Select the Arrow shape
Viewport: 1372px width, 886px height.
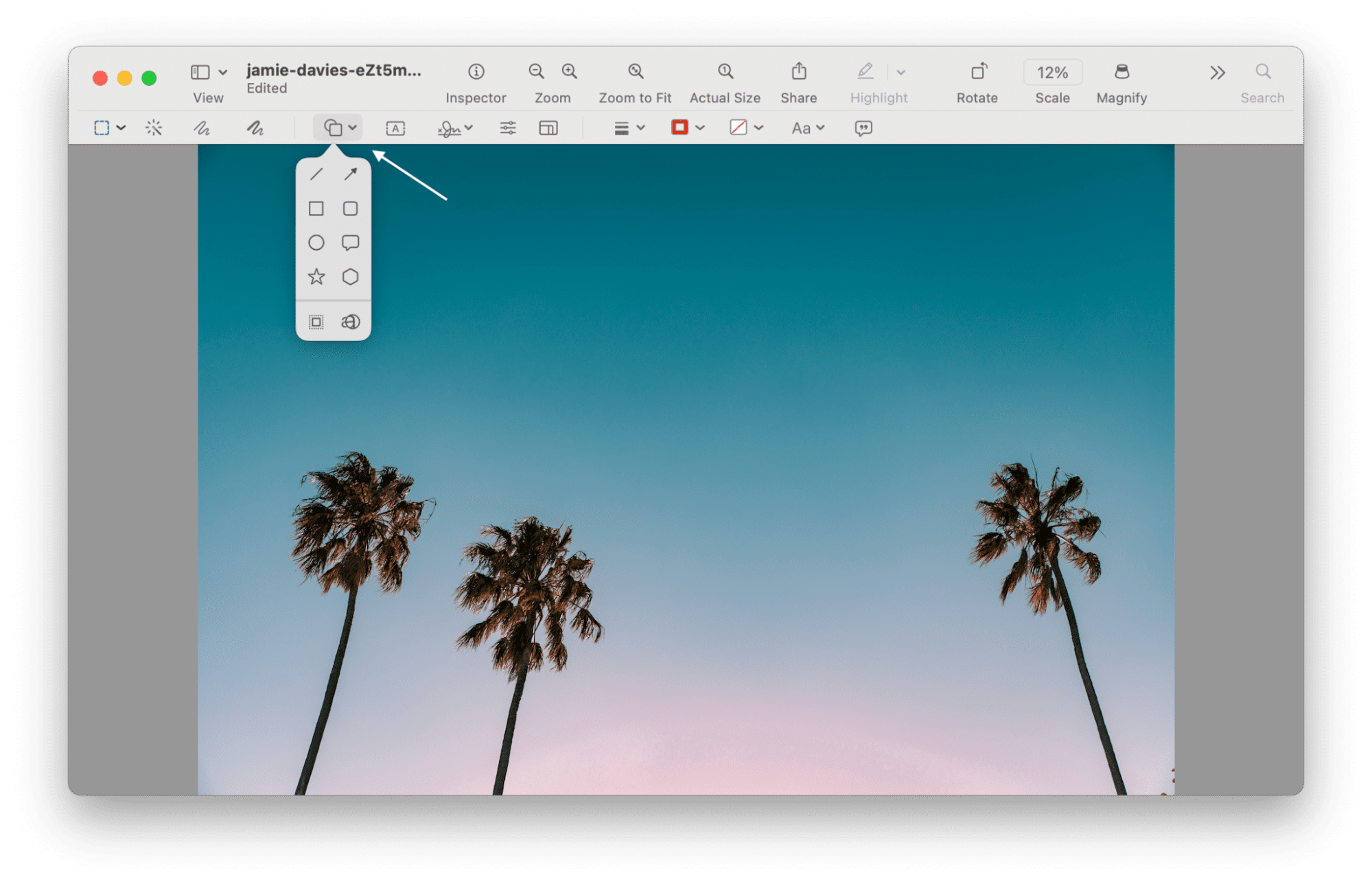351,174
